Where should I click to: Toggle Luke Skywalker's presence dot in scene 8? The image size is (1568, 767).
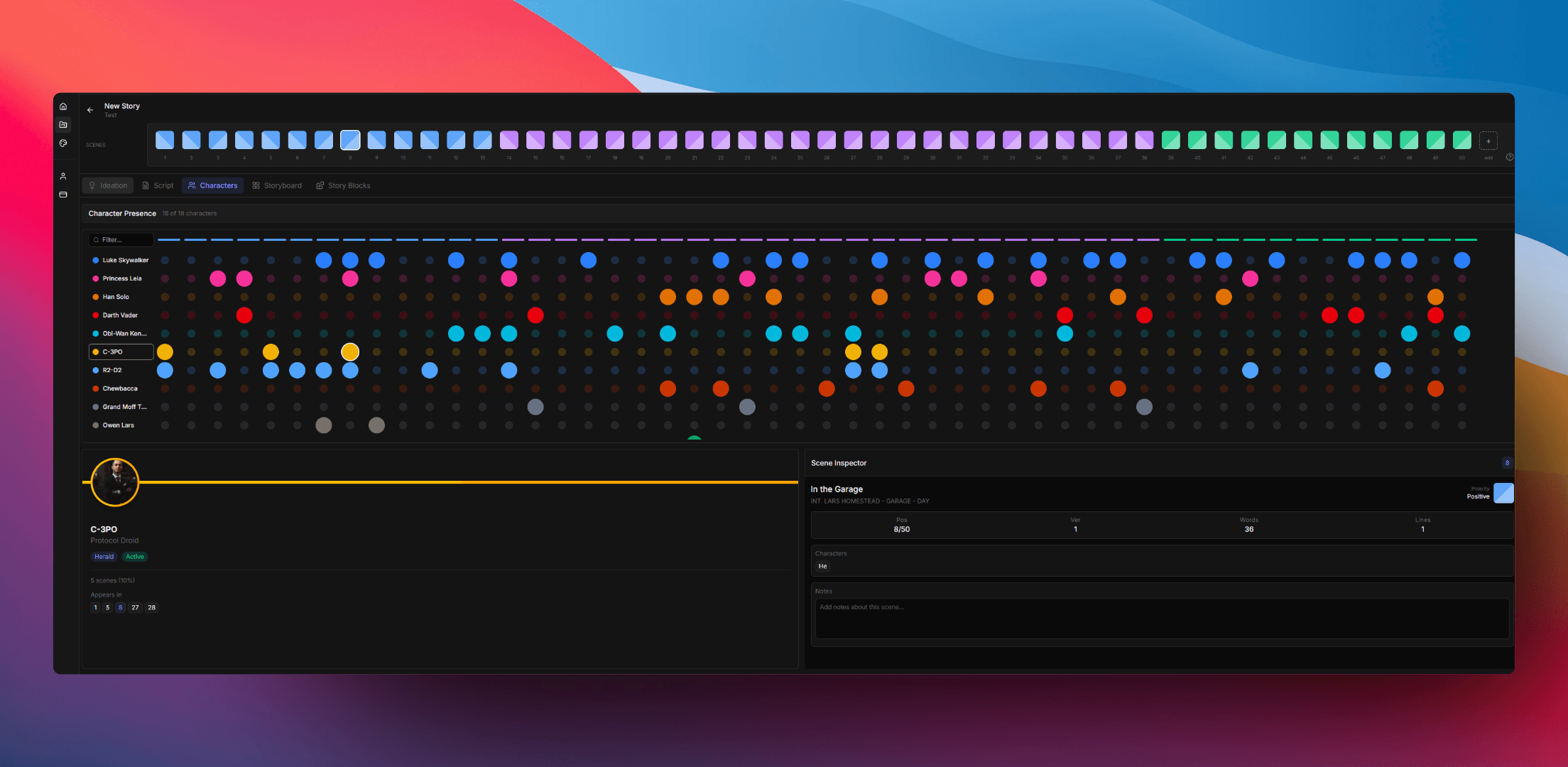click(350, 260)
